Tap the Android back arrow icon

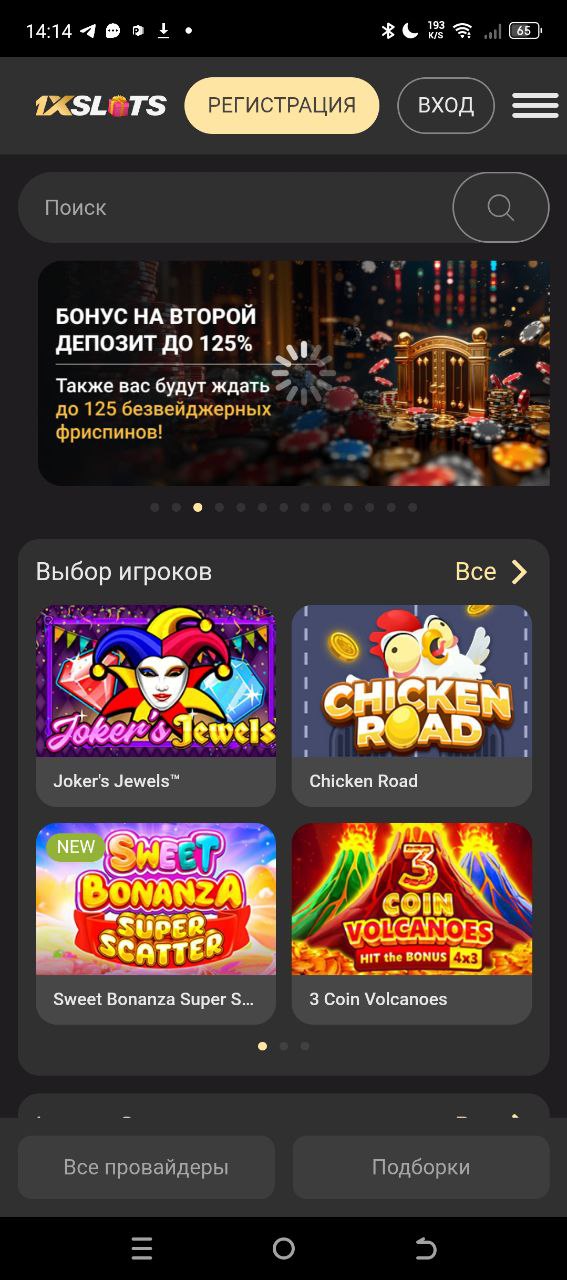(x=426, y=1248)
